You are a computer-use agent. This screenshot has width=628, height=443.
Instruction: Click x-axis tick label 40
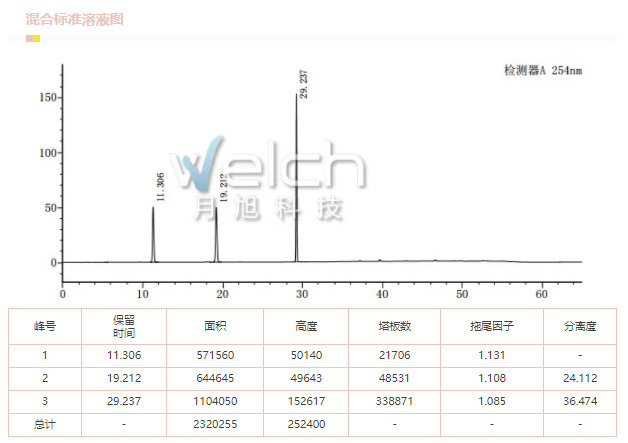(382, 294)
